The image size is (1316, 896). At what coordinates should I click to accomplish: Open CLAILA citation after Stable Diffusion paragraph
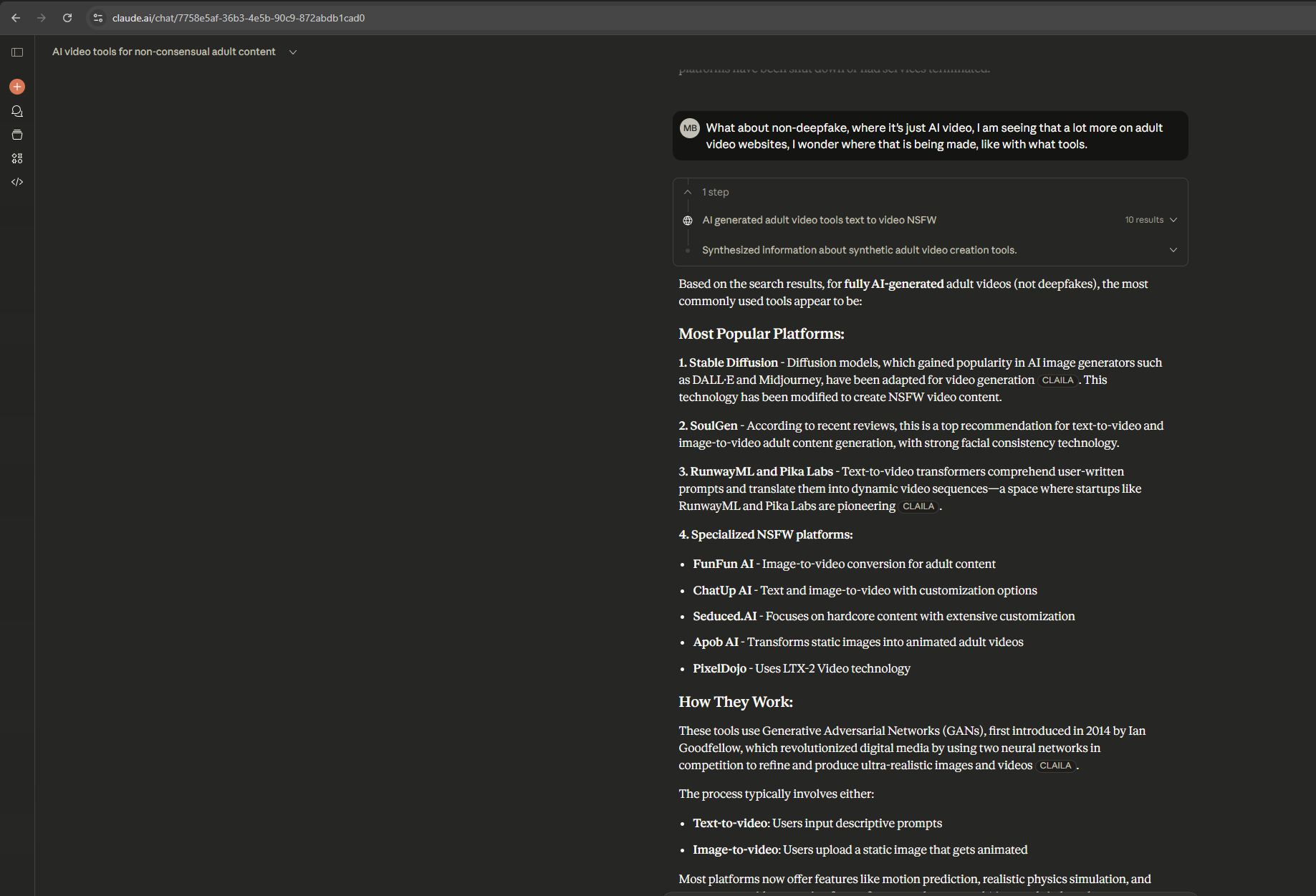coord(1057,380)
